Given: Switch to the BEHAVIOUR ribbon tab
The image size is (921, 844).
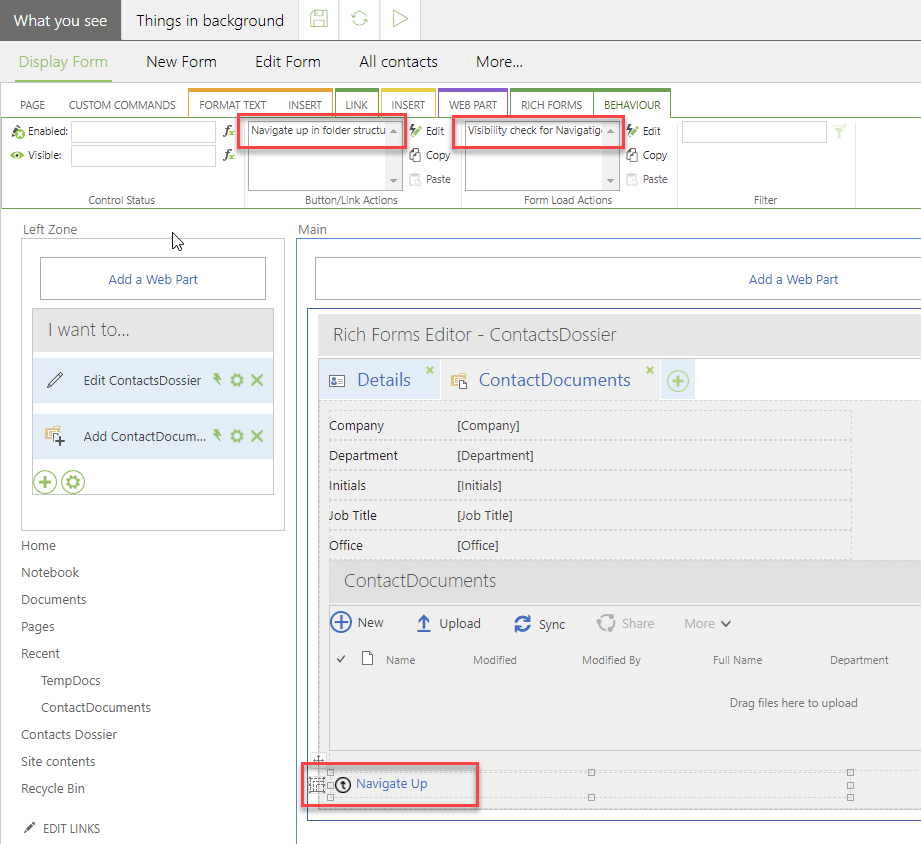Looking at the screenshot, I should [x=631, y=105].
